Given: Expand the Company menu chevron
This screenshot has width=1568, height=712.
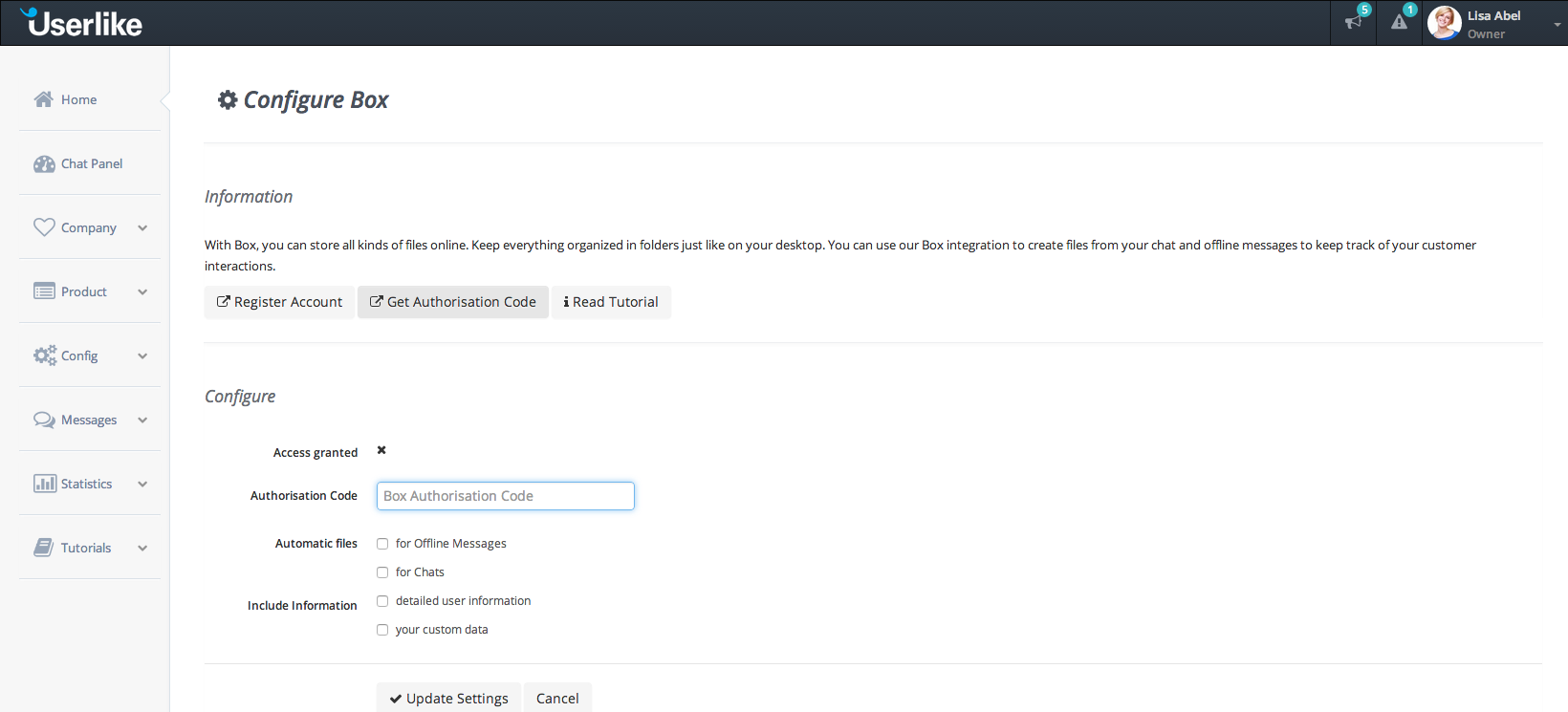Looking at the screenshot, I should tap(142, 227).
